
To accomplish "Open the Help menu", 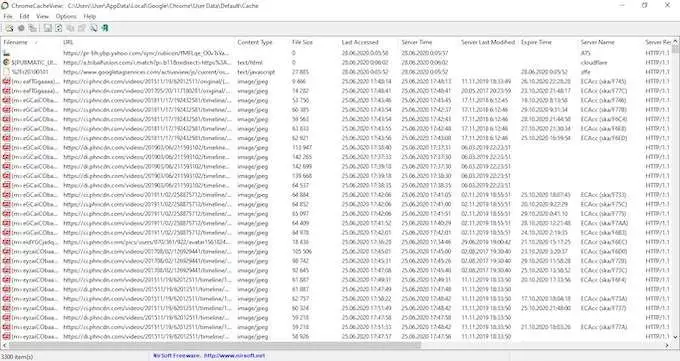I will pos(89,16).
